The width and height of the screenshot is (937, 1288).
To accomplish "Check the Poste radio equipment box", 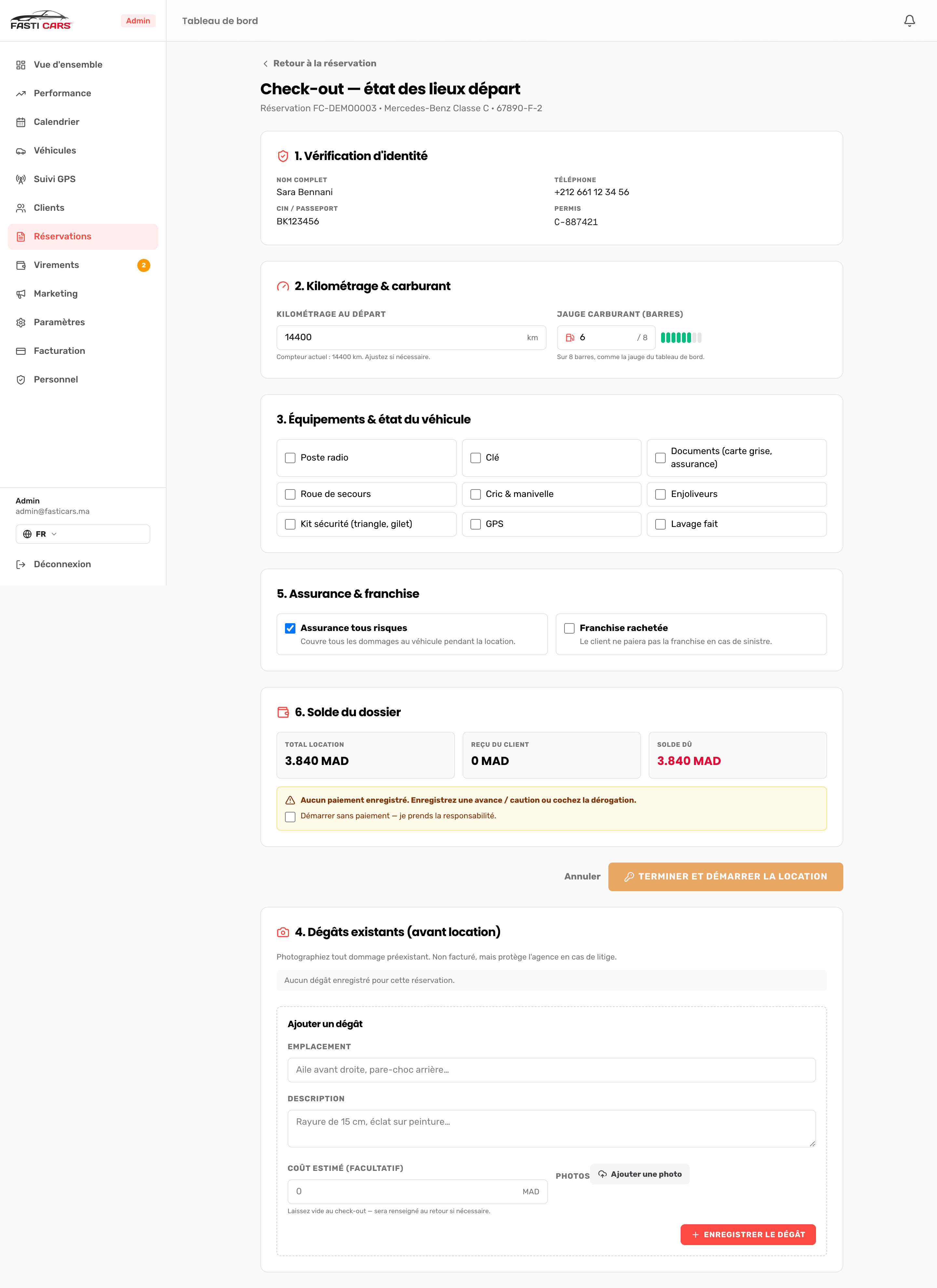I will [x=290, y=458].
